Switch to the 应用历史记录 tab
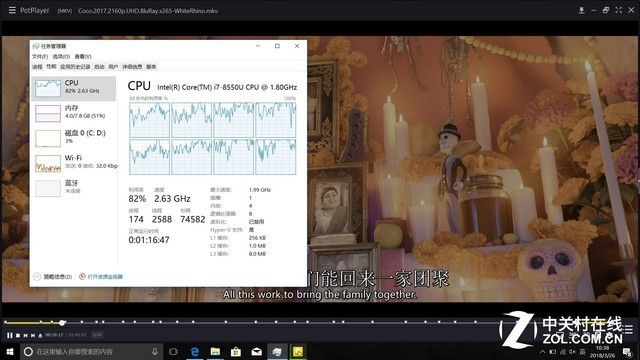Screen dimensions: 640x360 coord(75,67)
